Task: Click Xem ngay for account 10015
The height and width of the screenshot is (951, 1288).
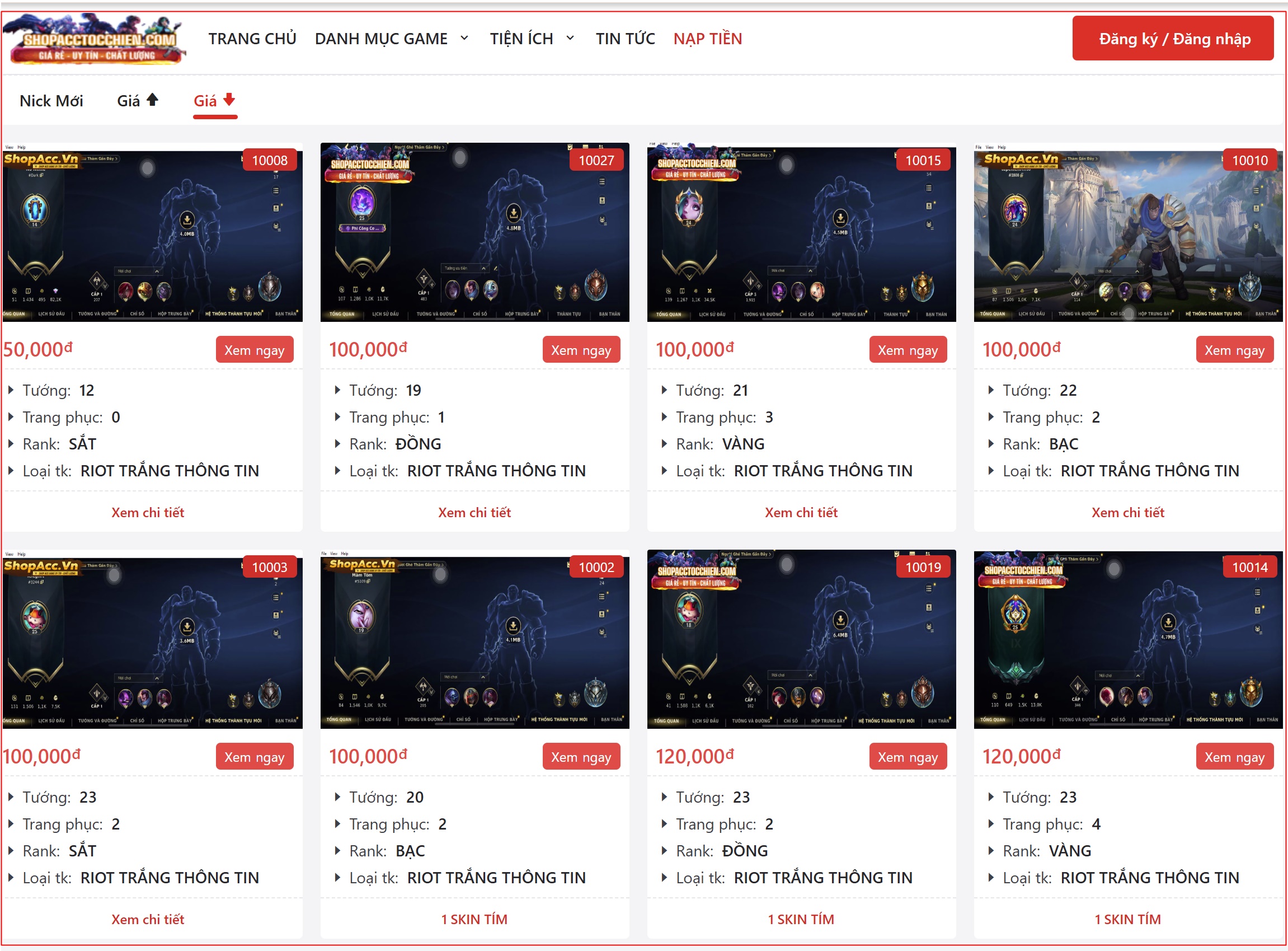Action: click(908, 350)
